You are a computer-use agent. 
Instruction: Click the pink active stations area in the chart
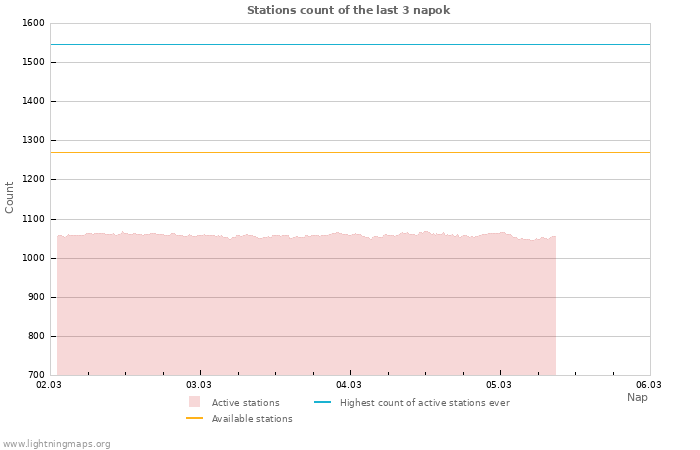tap(300, 310)
